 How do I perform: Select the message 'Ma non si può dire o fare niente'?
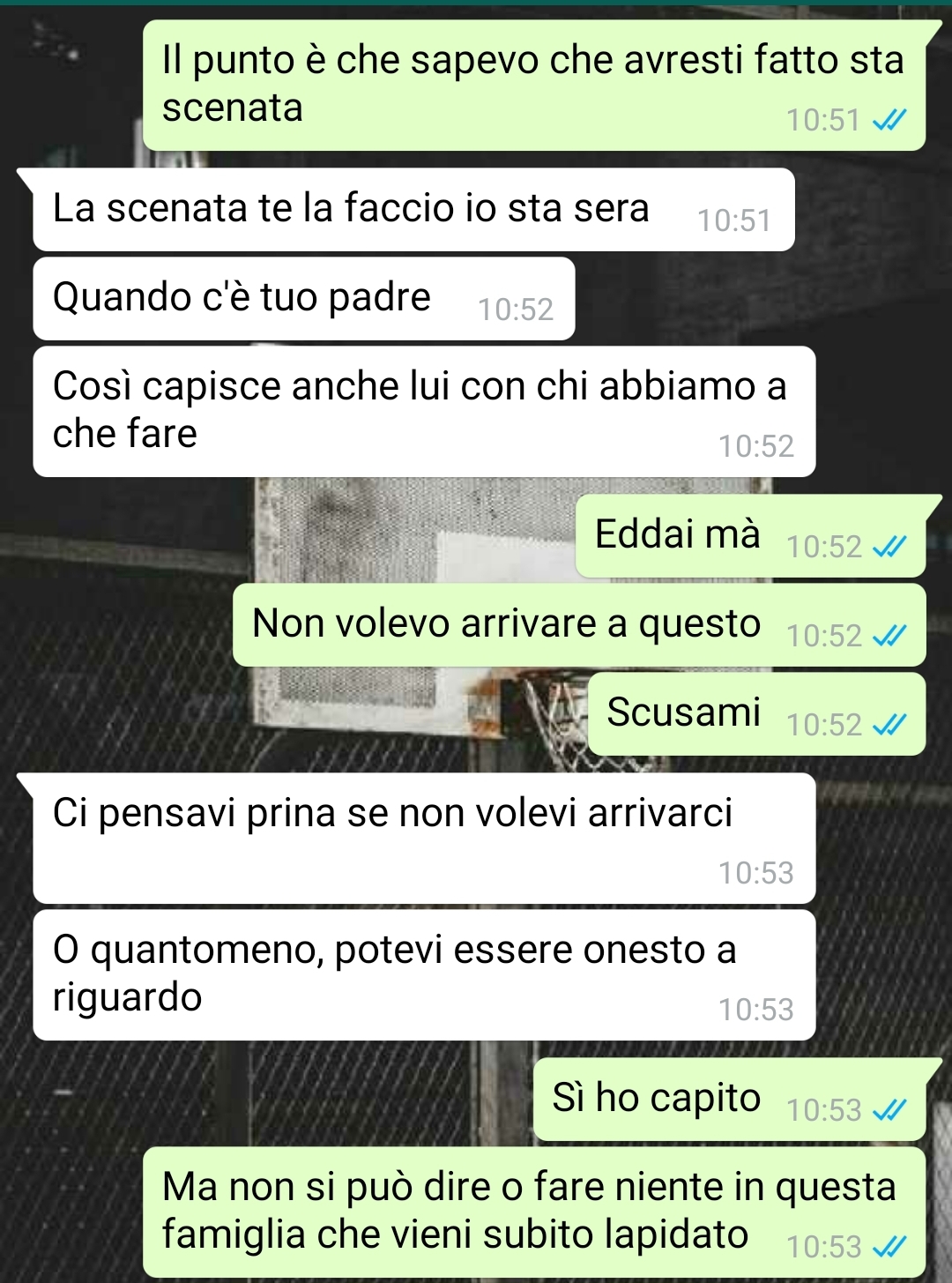point(534,1212)
